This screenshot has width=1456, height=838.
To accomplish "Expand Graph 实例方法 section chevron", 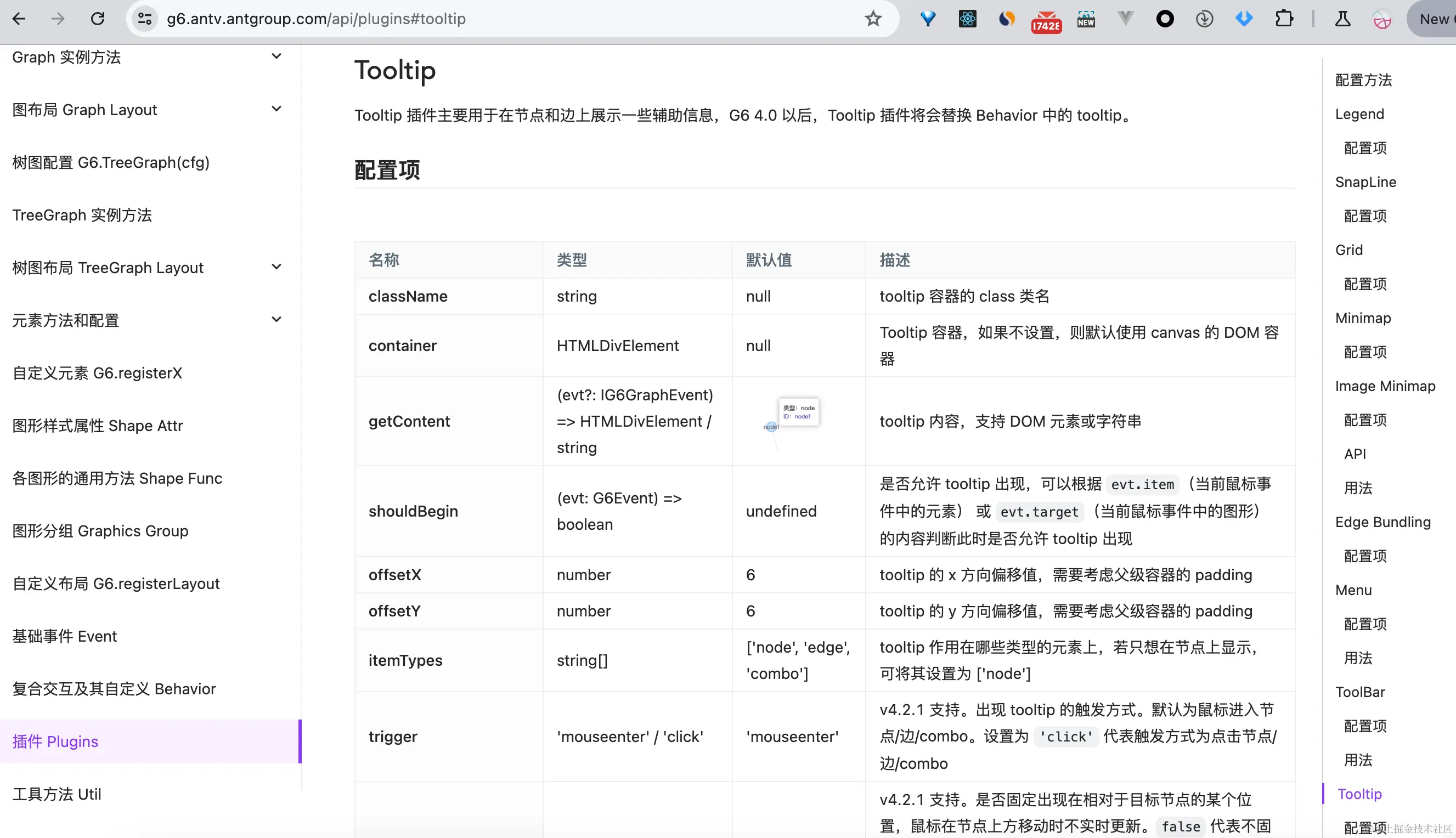I will tap(276, 56).
